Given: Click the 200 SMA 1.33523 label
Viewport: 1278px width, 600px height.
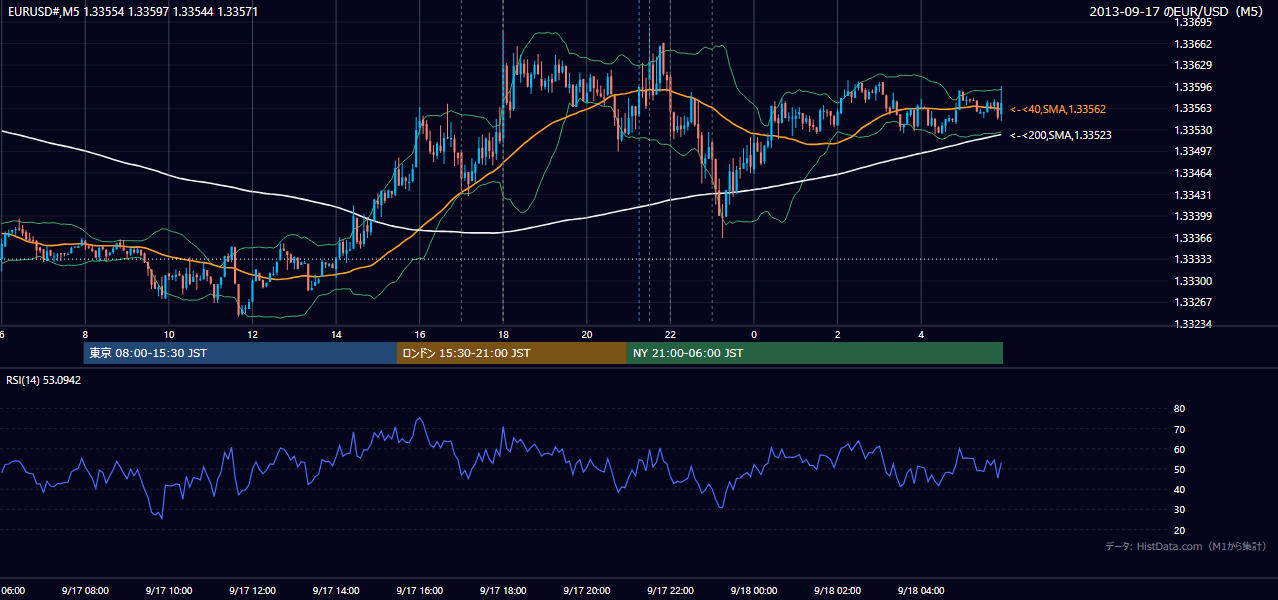Looking at the screenshot, I should pyautogui.click(x=1061, y=135).
